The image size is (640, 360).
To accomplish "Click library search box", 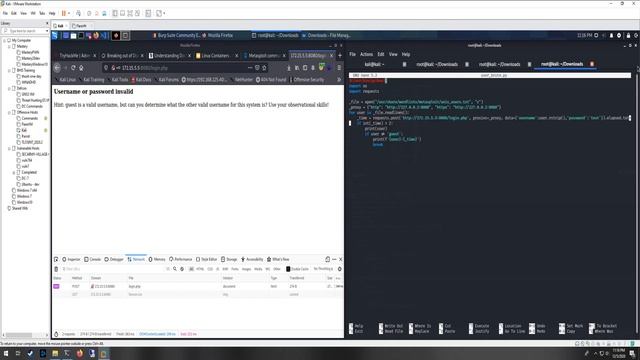I will [24, 31].
